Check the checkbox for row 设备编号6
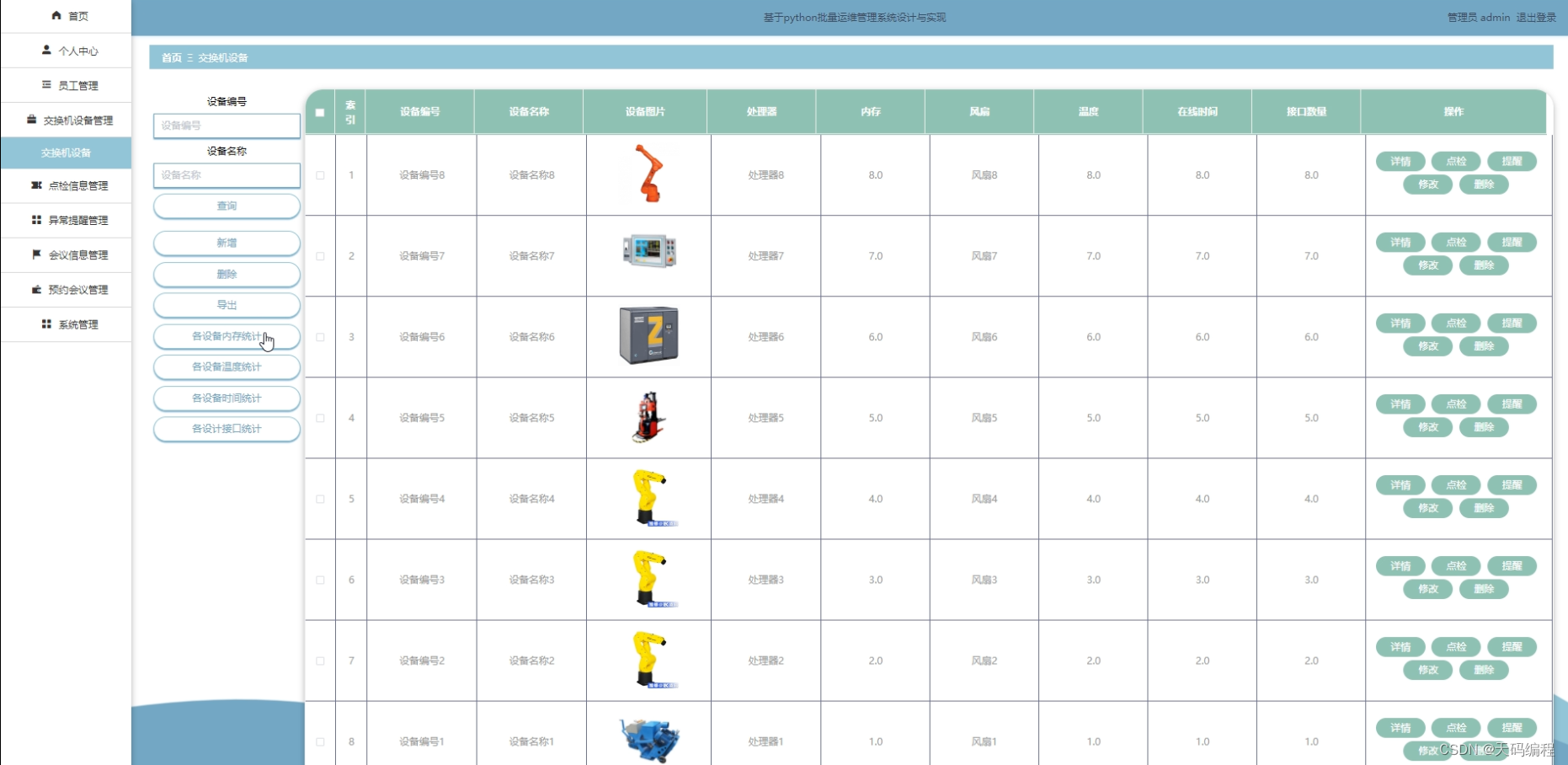The width and height of the screenshot is (1568, 765). [x=320, y=337]
